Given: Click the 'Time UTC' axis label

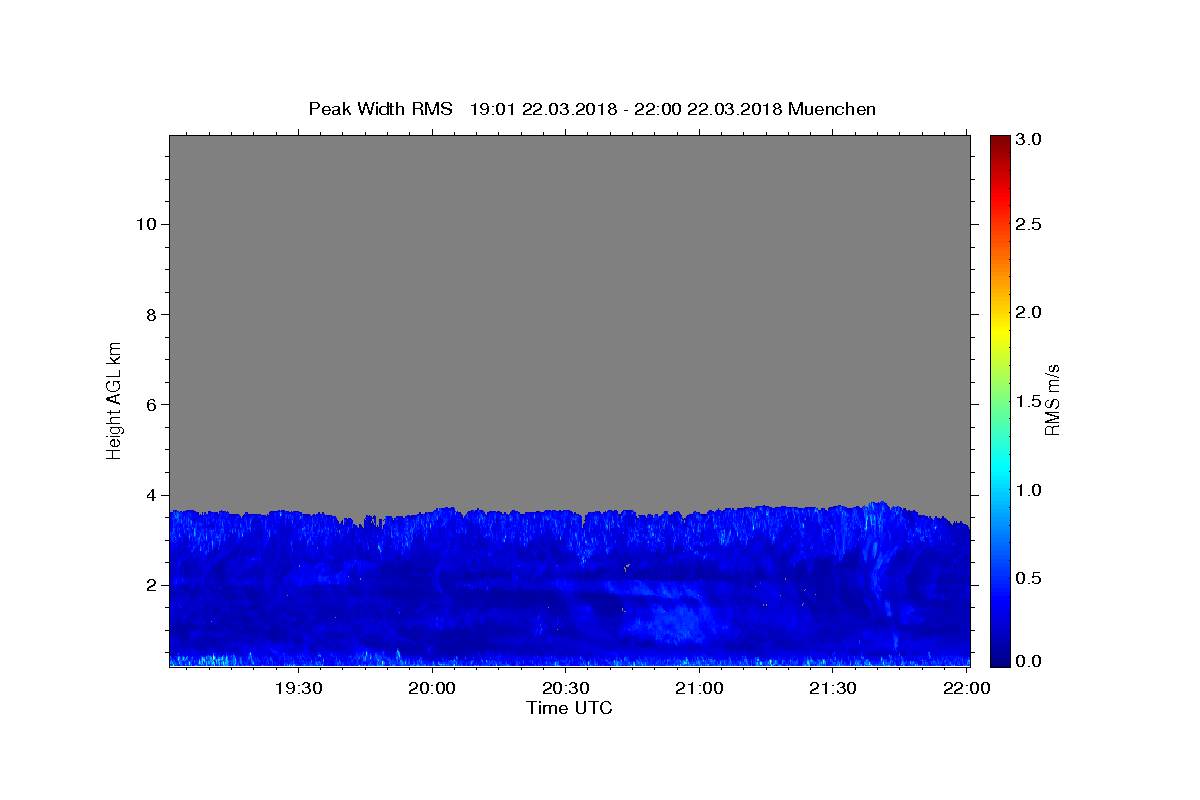Looking at the screenshot, I should click(569, 708).
